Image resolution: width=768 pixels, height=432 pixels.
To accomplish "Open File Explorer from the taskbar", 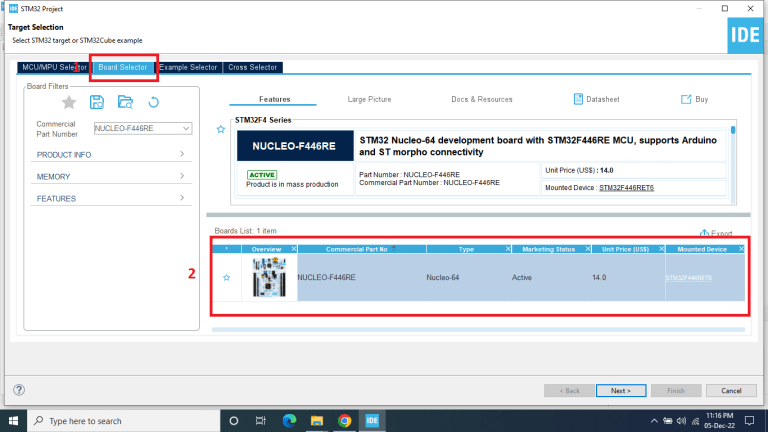I will (x=317, y=421).
